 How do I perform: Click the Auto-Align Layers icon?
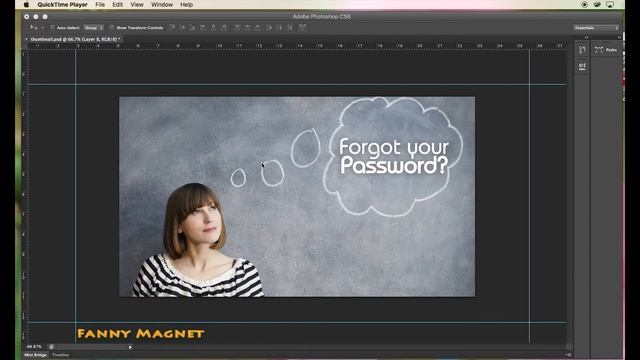click(x=302, y=28)
